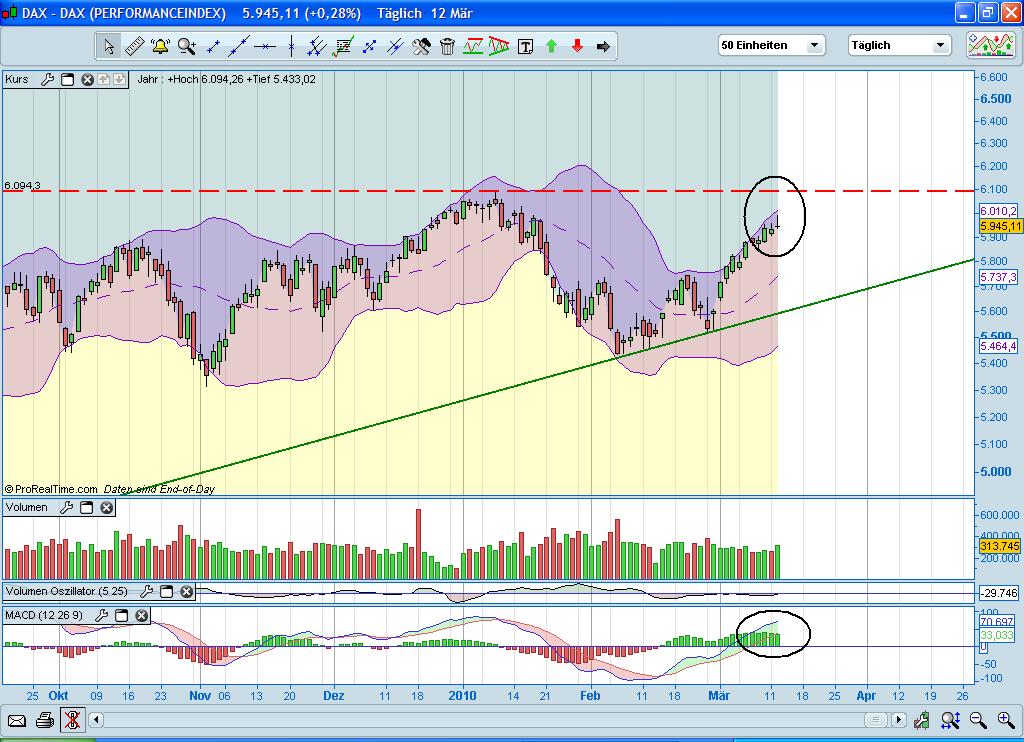Screen dimensions: 1024x742
Task: Close the Volumen panel
Action: tap(106, 508)
